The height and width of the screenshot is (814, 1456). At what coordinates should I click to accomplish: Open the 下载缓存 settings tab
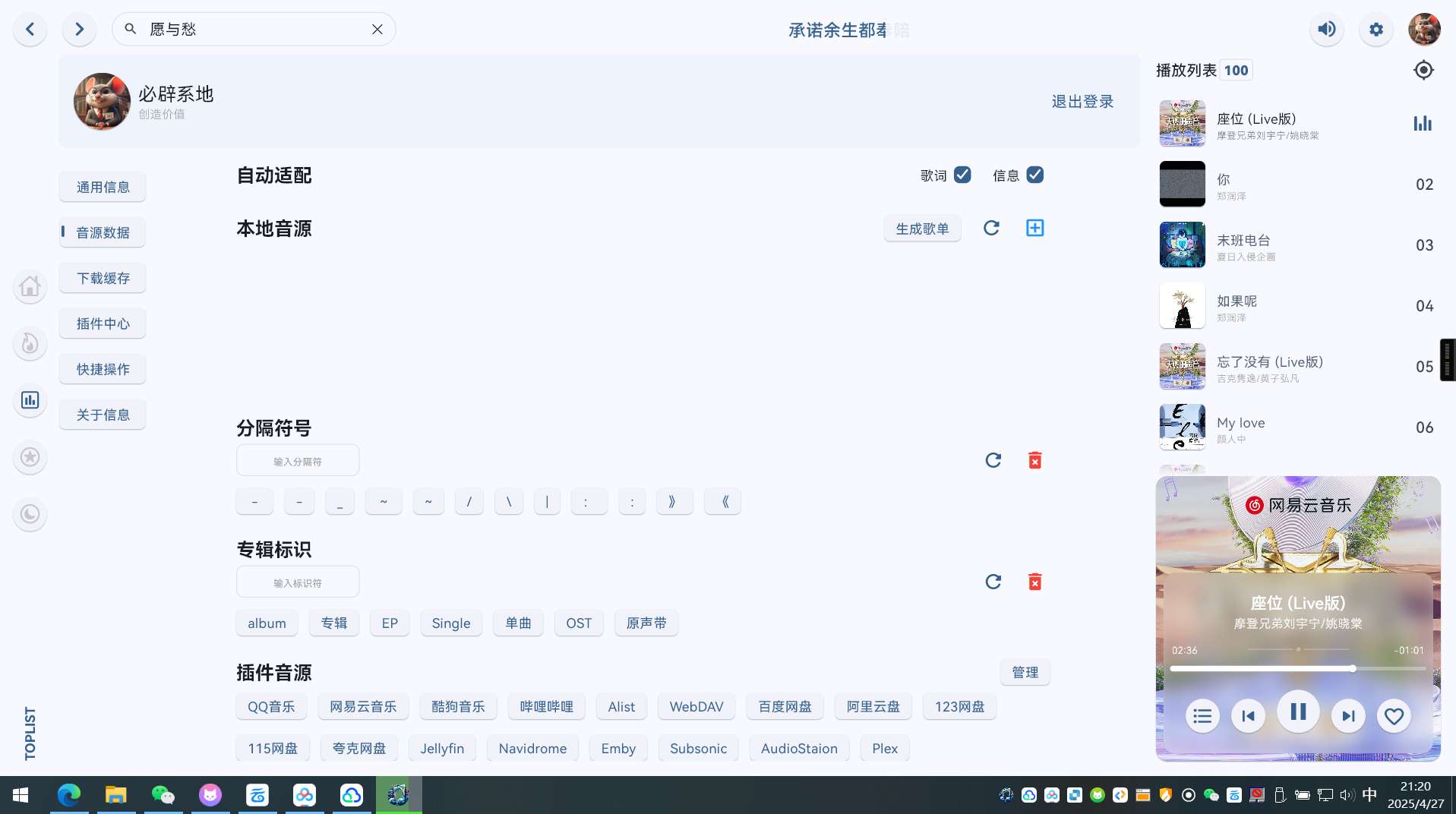click(x=103, y=278)
